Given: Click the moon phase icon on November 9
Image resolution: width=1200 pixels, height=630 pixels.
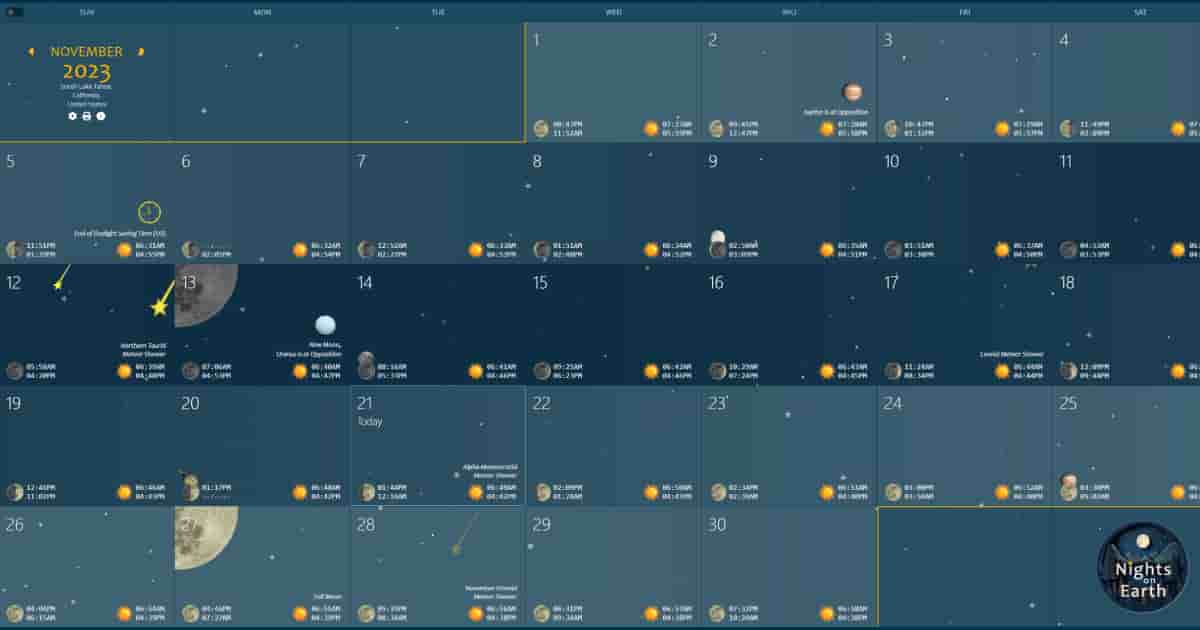Looking at the screenshot, I should [717, 245].
